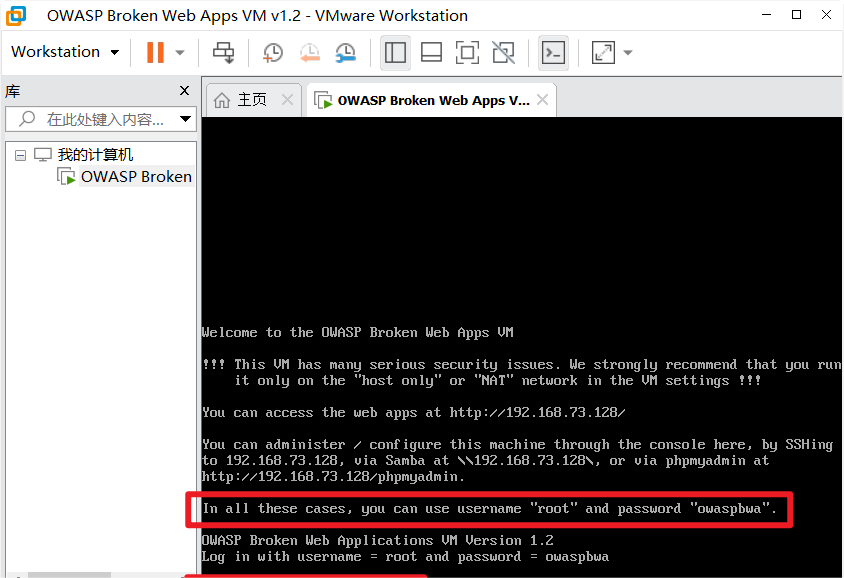Image resolution: width=844 pixels, height=578 pixels.
Task: Take a snapshot of this VM
Action: 273,52
